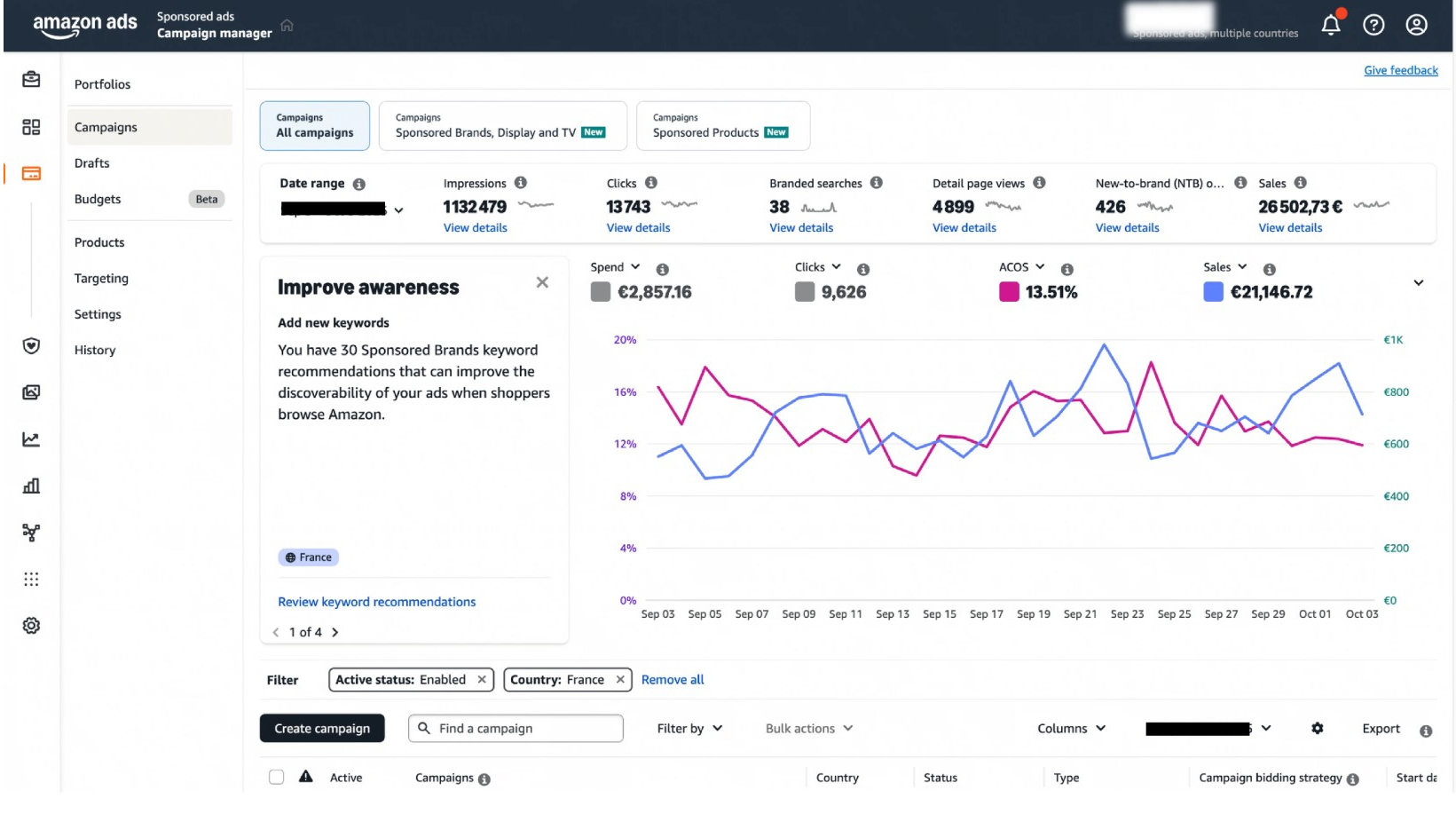Image resolution: width=1456 pixels, height=814 pixels.
Task: Go to next recommendation arrow after 1 of 4
Action: tap(334, 633)
